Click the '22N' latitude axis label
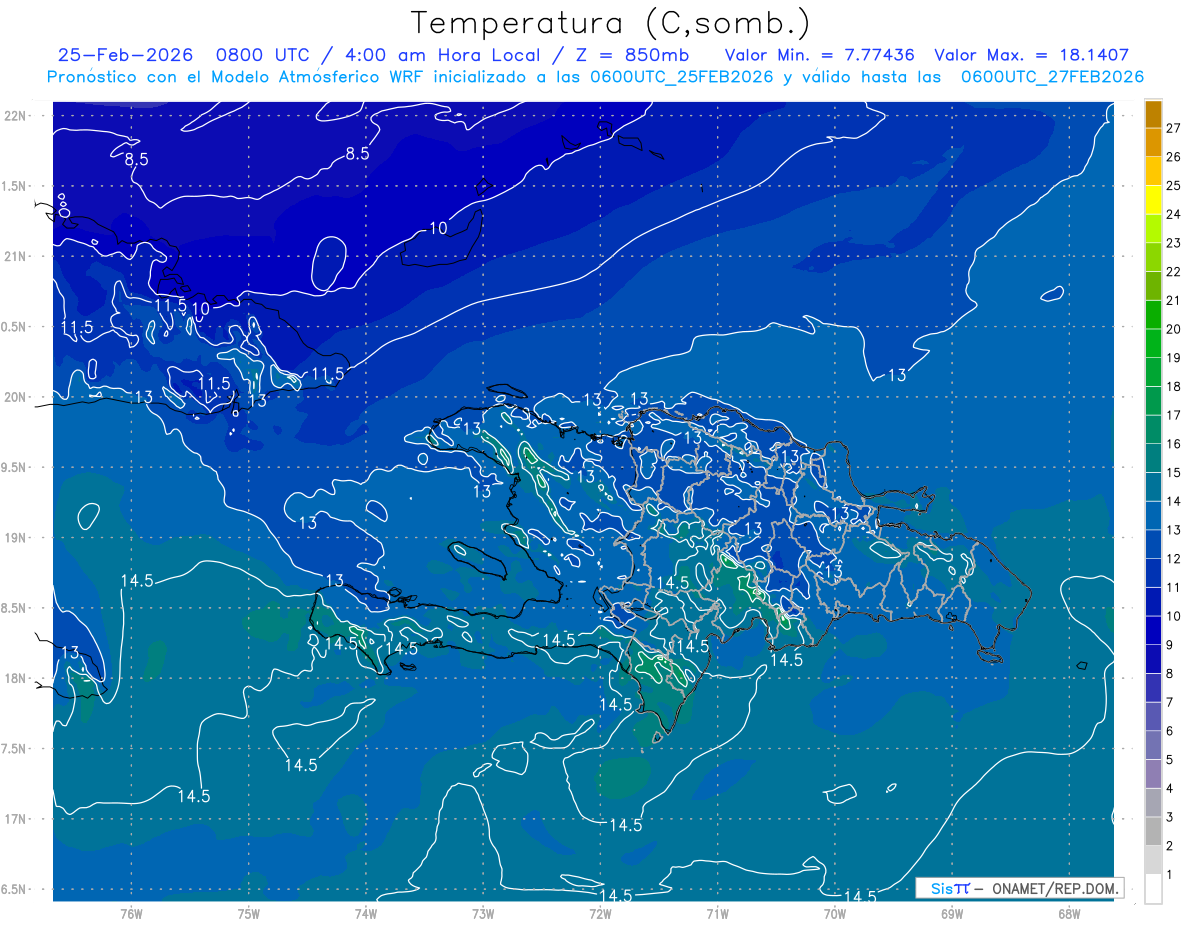Viewport: 1200px width, 927px height. point(16,115)
